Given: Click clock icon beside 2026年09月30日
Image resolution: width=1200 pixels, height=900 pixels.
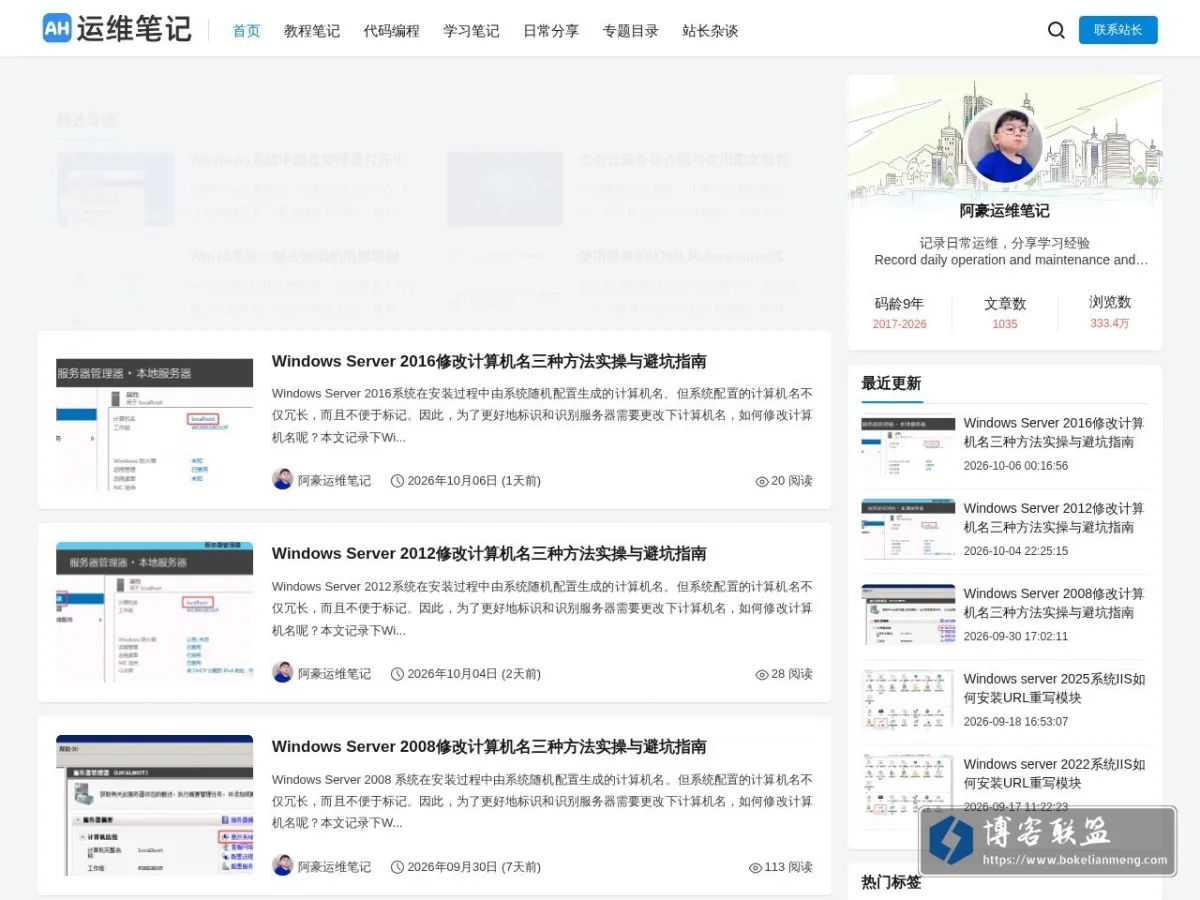Looking at the screenshot, I should click(397, 867).
